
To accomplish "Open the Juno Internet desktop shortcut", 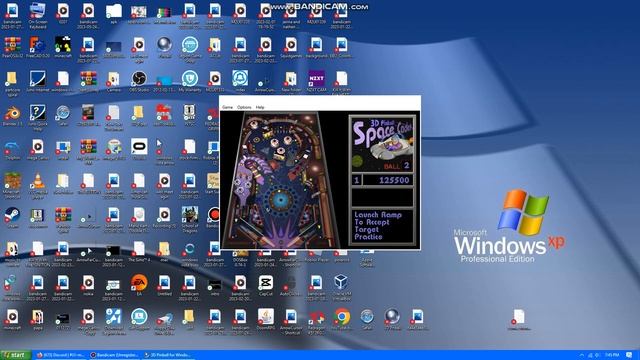I will [38, 82].
